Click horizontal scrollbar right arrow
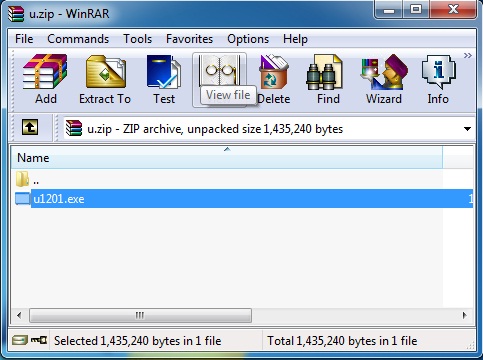The height and width of the screenshot is (360, 483). 465,315
